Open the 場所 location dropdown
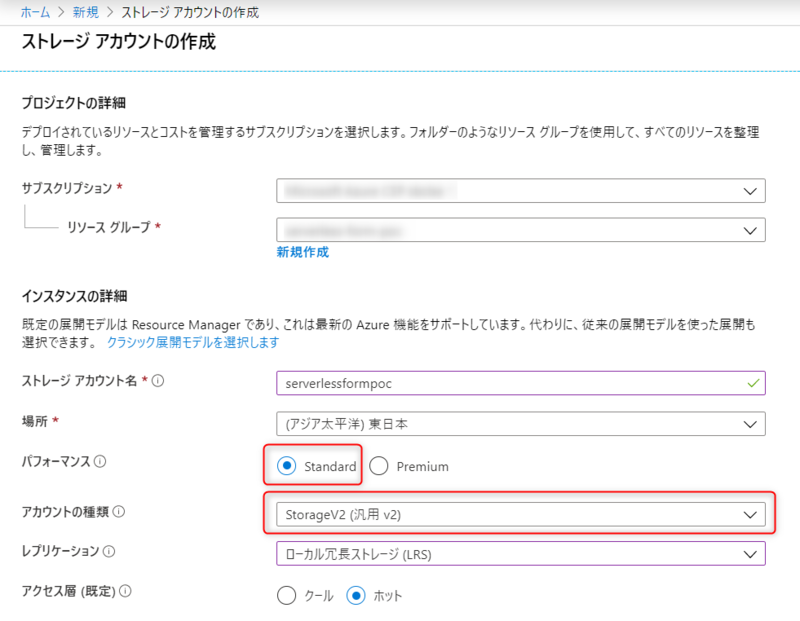Viewport: 800px width, 621px height. point(520,424)
